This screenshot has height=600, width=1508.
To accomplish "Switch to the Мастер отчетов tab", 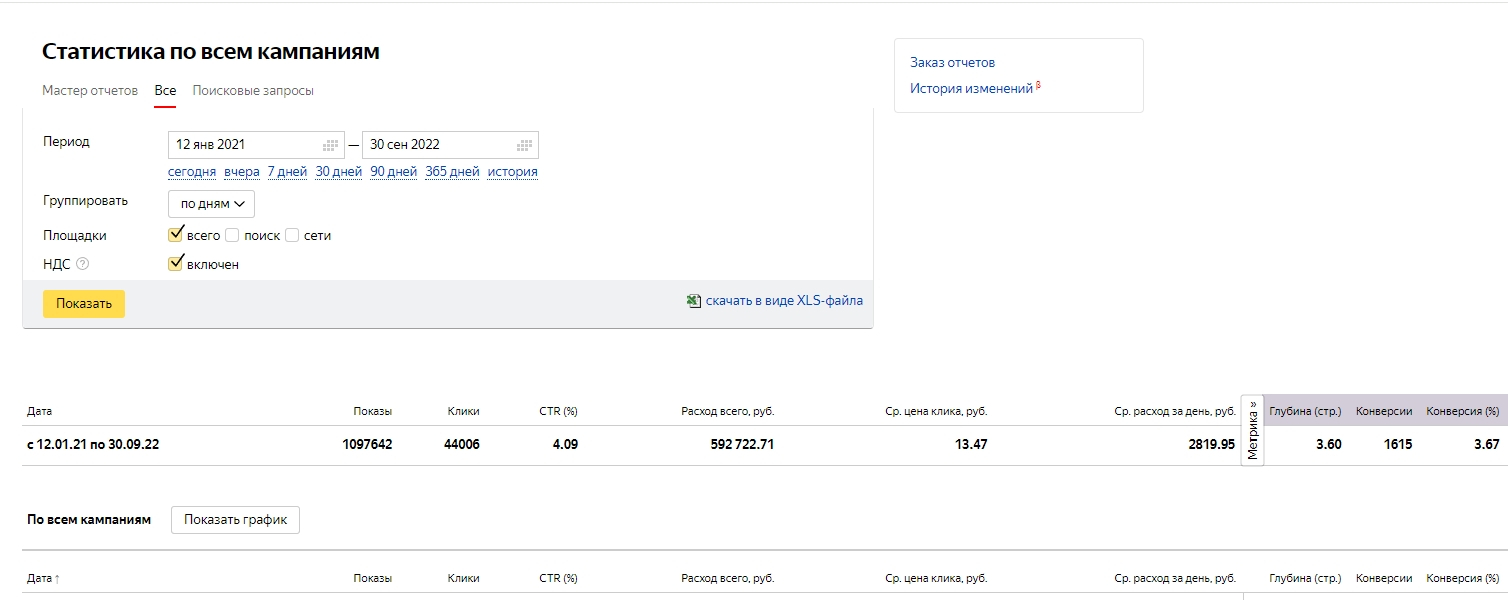I will 90,91.
